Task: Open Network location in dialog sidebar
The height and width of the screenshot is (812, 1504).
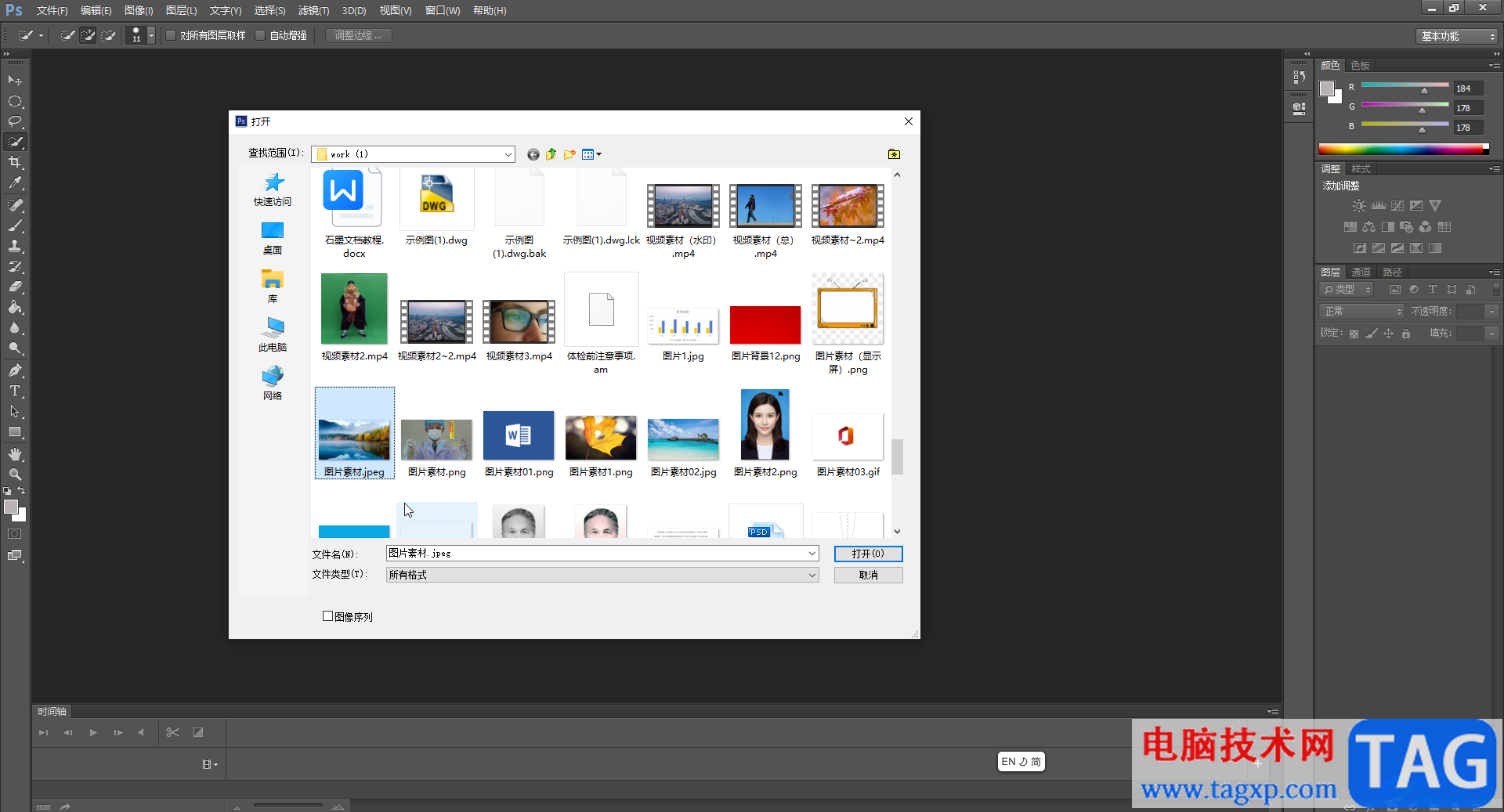Action: pyautogui.click(x=273, y=384)
